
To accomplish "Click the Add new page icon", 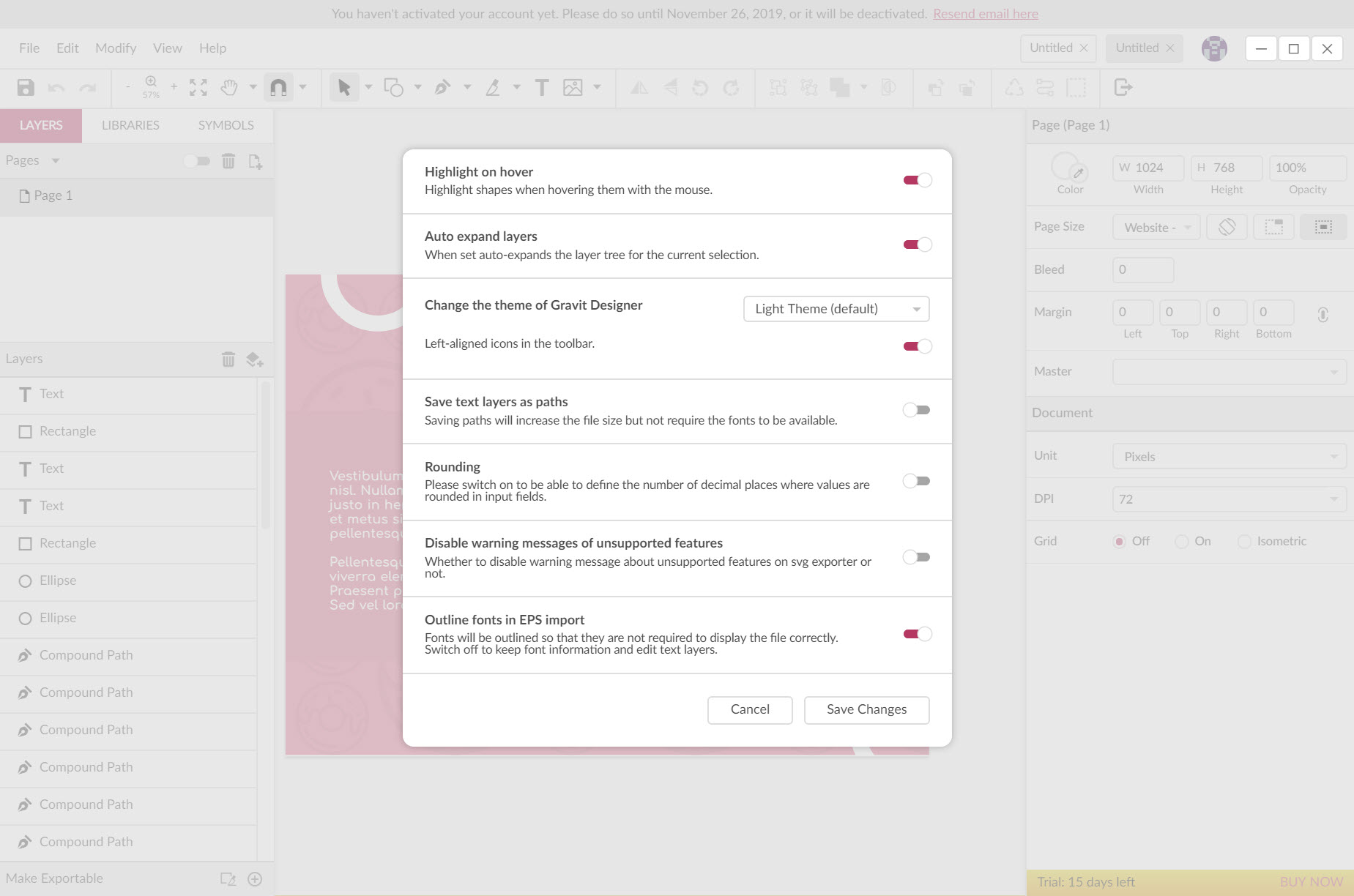I will coord(256,161).
